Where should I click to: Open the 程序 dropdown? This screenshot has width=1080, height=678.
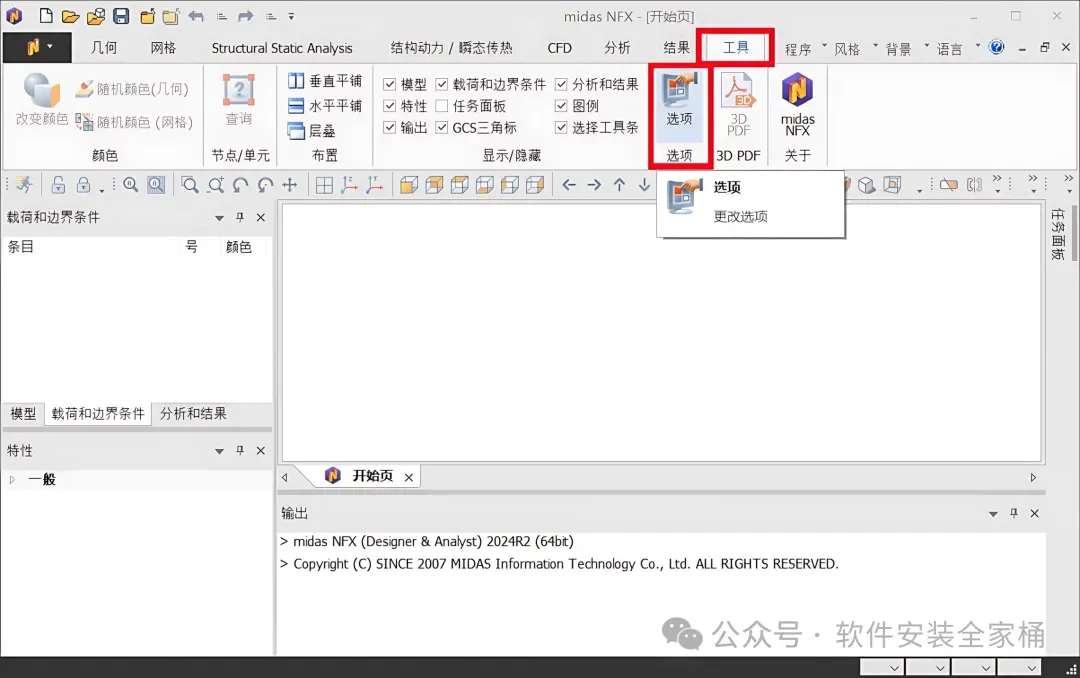pyautogui.click(x=805, y=48)
